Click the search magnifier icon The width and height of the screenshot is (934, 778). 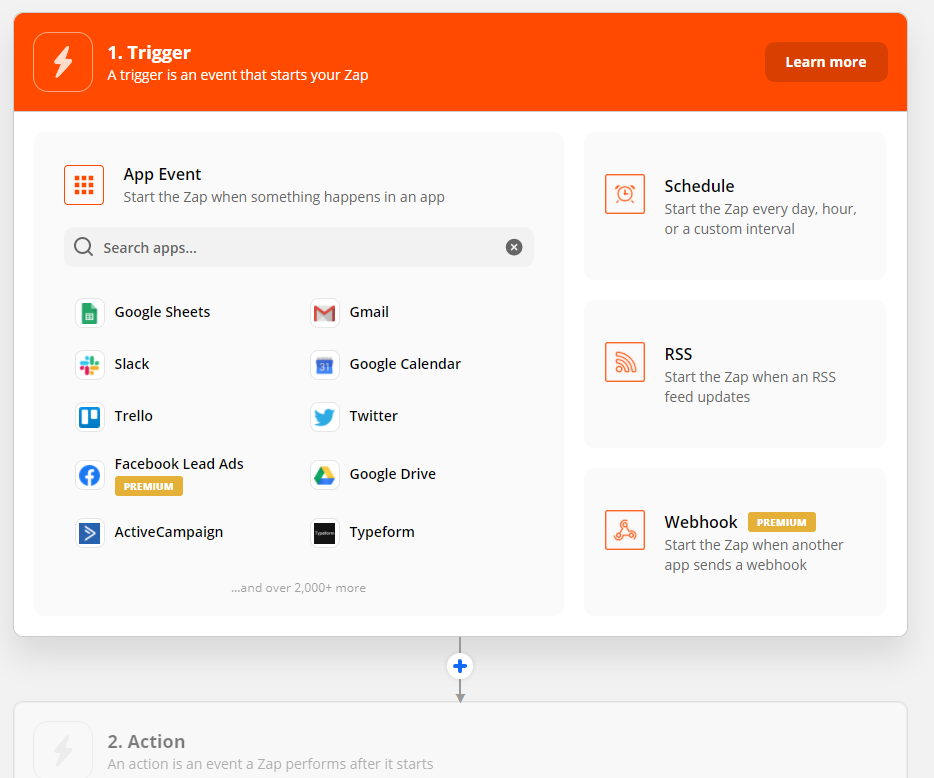83,247
